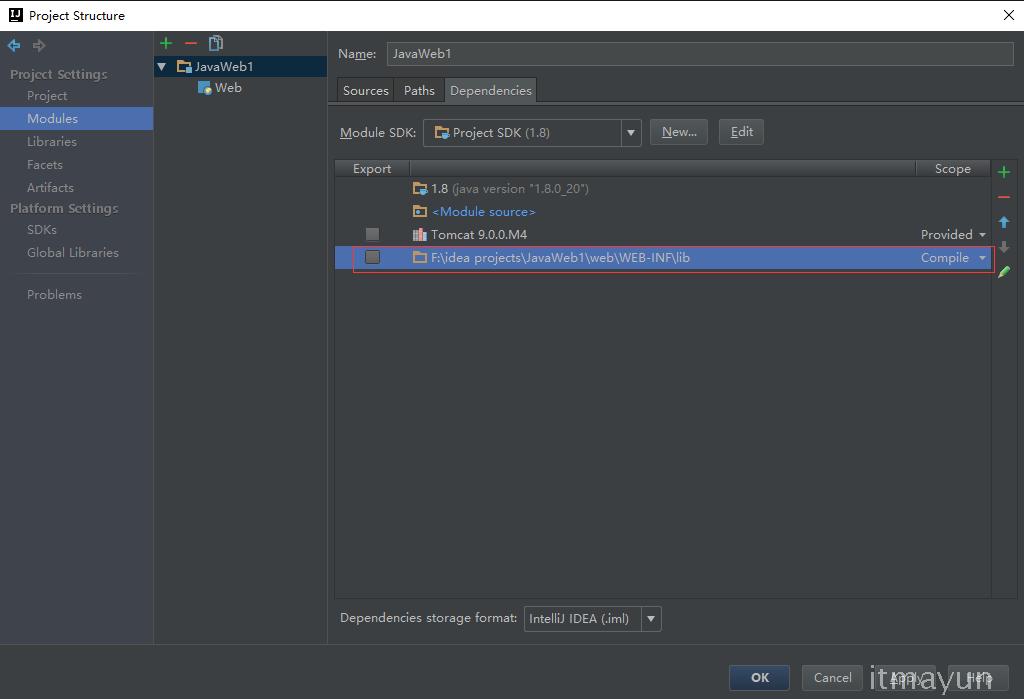
Task: Remove dependency with the red minus icon
Action: pos(1004,197)
